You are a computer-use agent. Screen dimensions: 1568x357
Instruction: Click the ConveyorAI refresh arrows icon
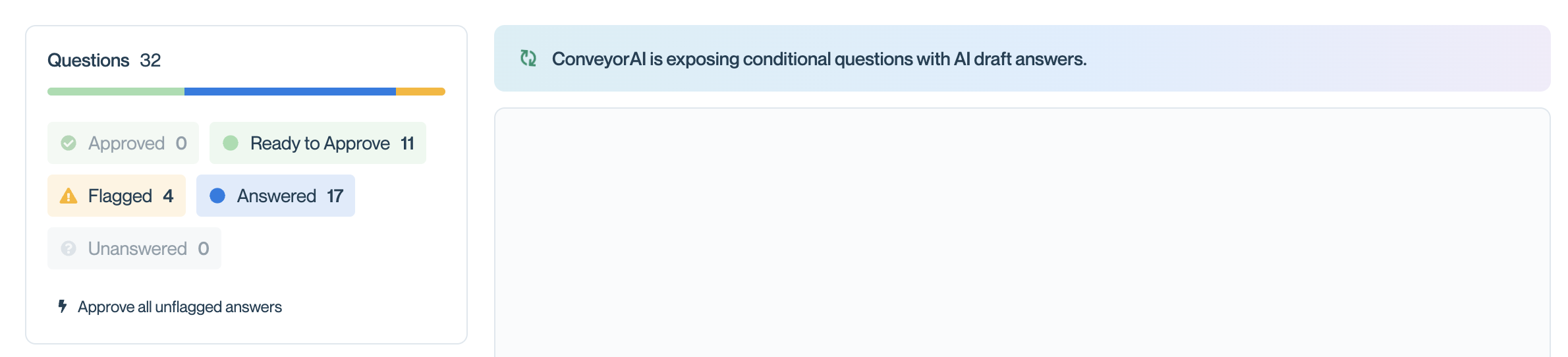pyautogui.click(x=528, y=59)
